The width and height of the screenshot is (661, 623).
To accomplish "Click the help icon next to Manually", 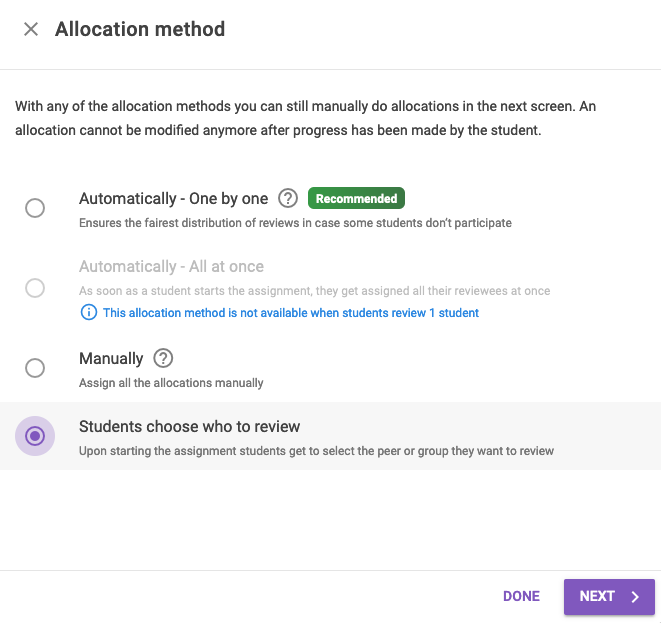I will 163,358.
